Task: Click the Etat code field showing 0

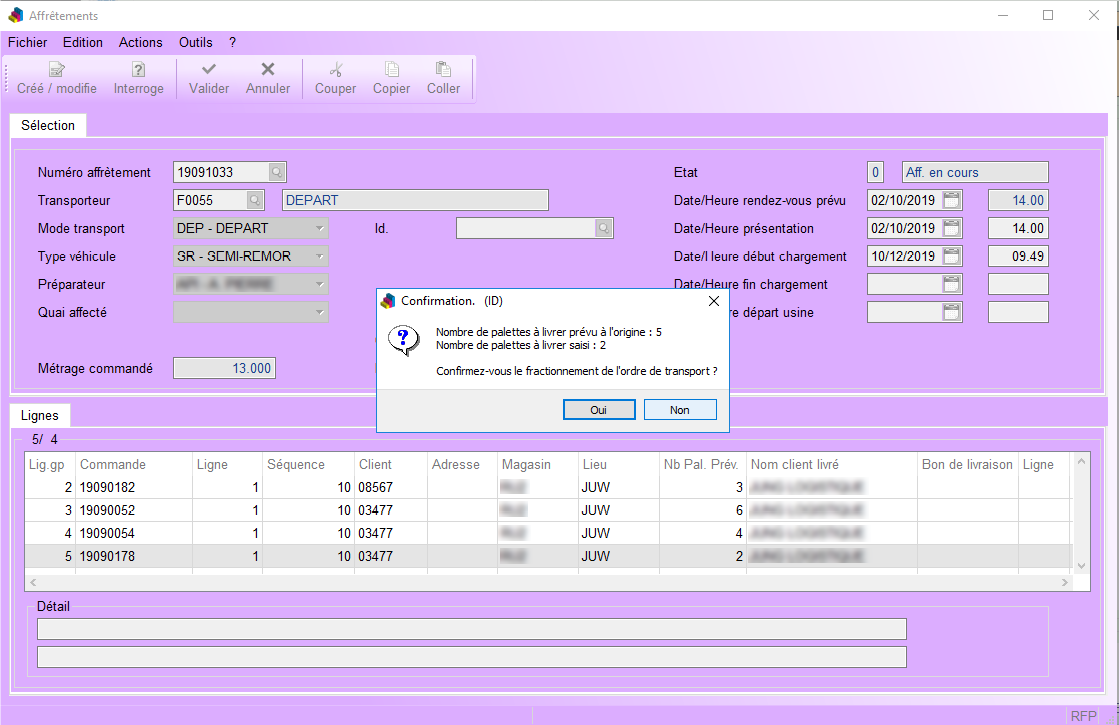Action: [x=876, y=172]
